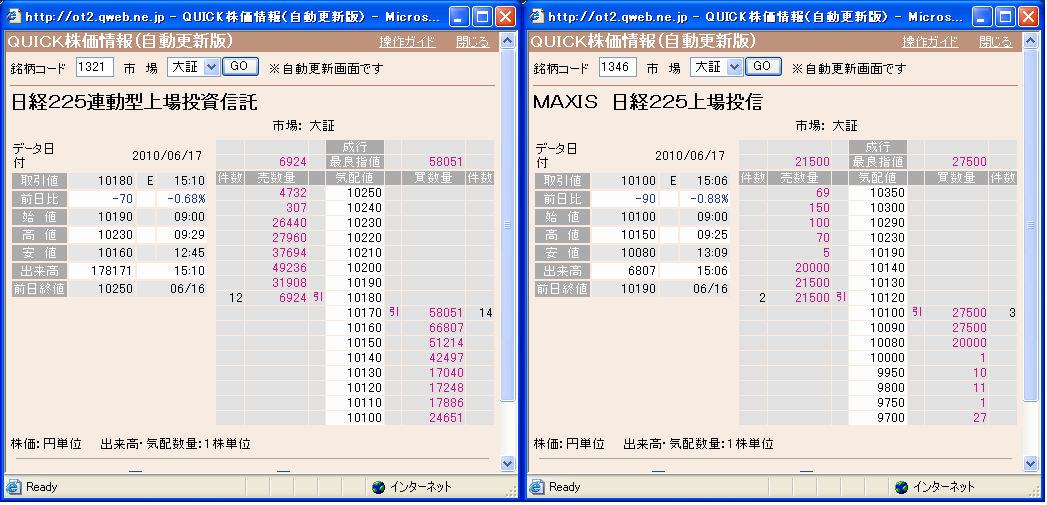Click the vertical scrollbar thumb in left window
The height and width of the screenshot is (505, 1047).
[x=507, y=226]
